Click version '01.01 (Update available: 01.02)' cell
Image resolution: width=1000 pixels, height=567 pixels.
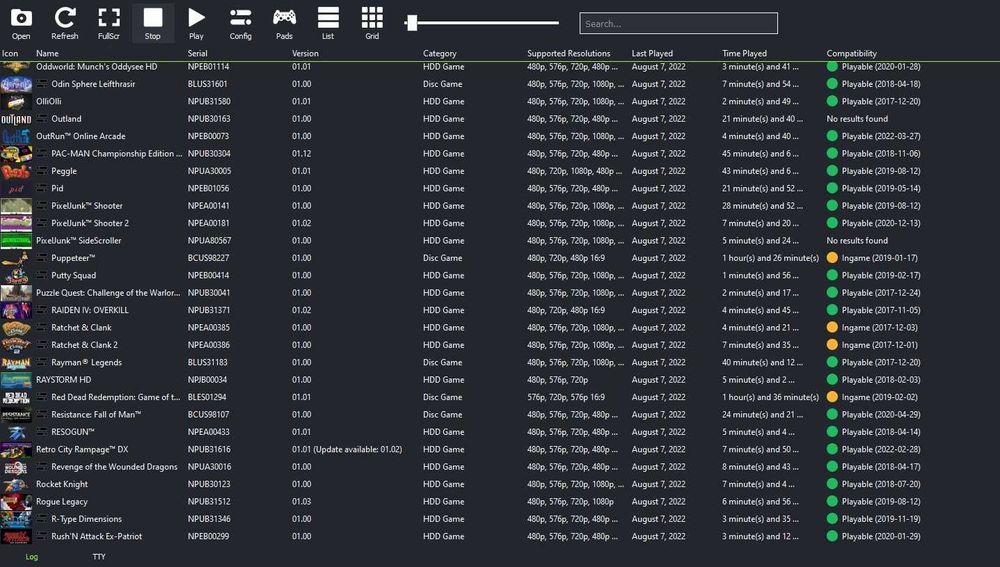click(347, 449)
